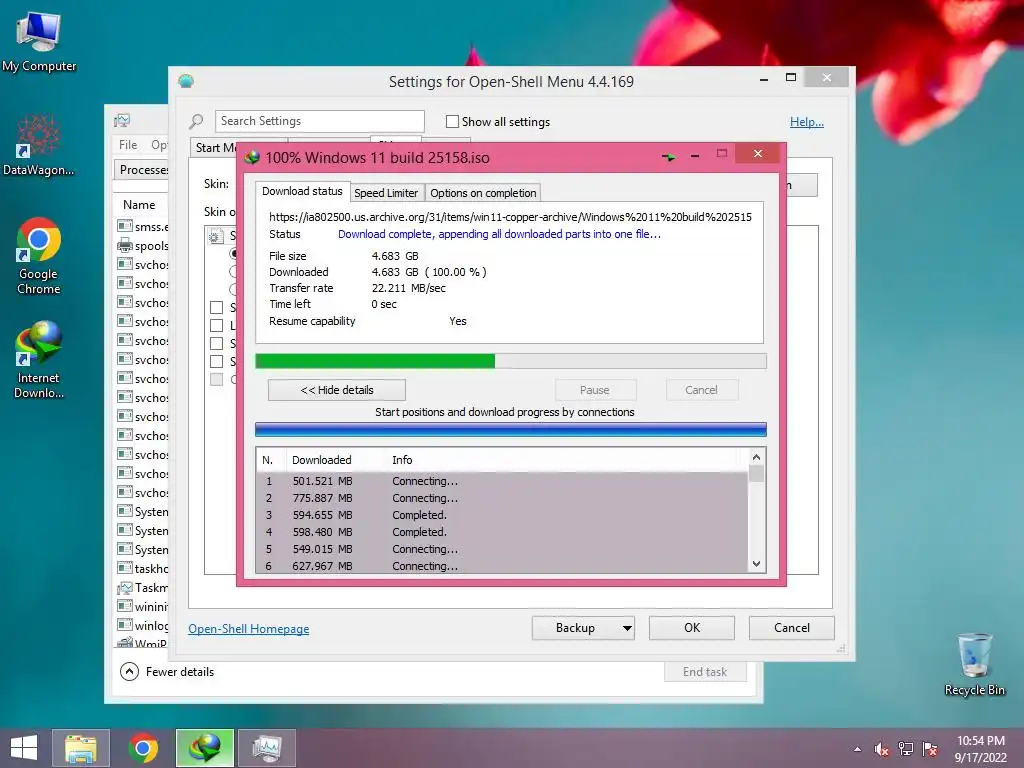The height and width of the screenshot is (768, 1024).
Task: Click the Download complete status message
Action: pyautogui.click(x=500, y=234)
